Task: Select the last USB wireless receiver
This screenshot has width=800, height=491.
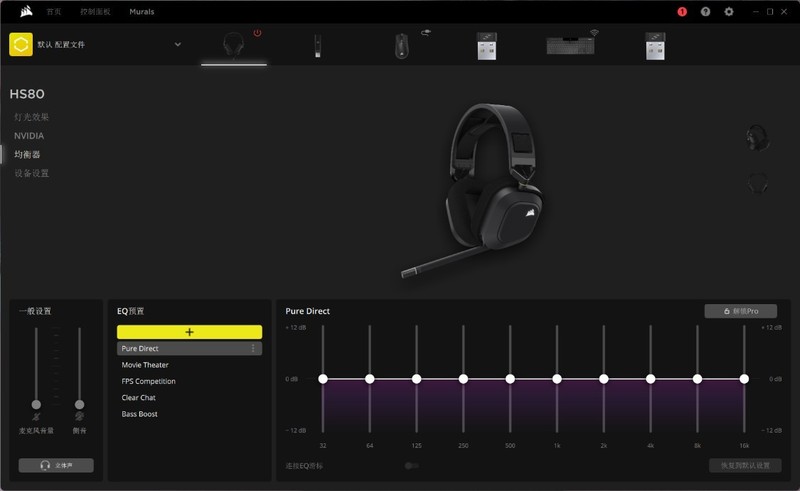Action: 655,46
